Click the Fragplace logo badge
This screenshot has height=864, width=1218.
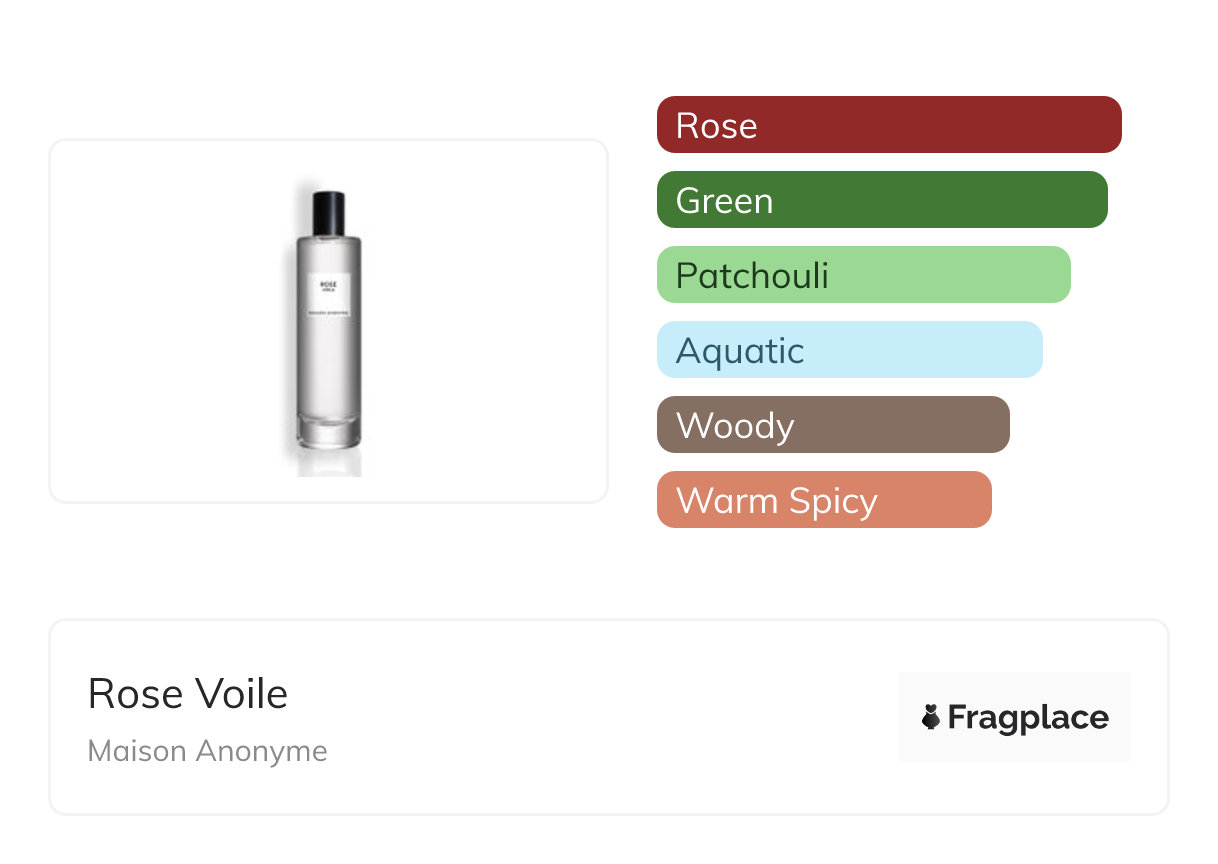pos(1014,717)
